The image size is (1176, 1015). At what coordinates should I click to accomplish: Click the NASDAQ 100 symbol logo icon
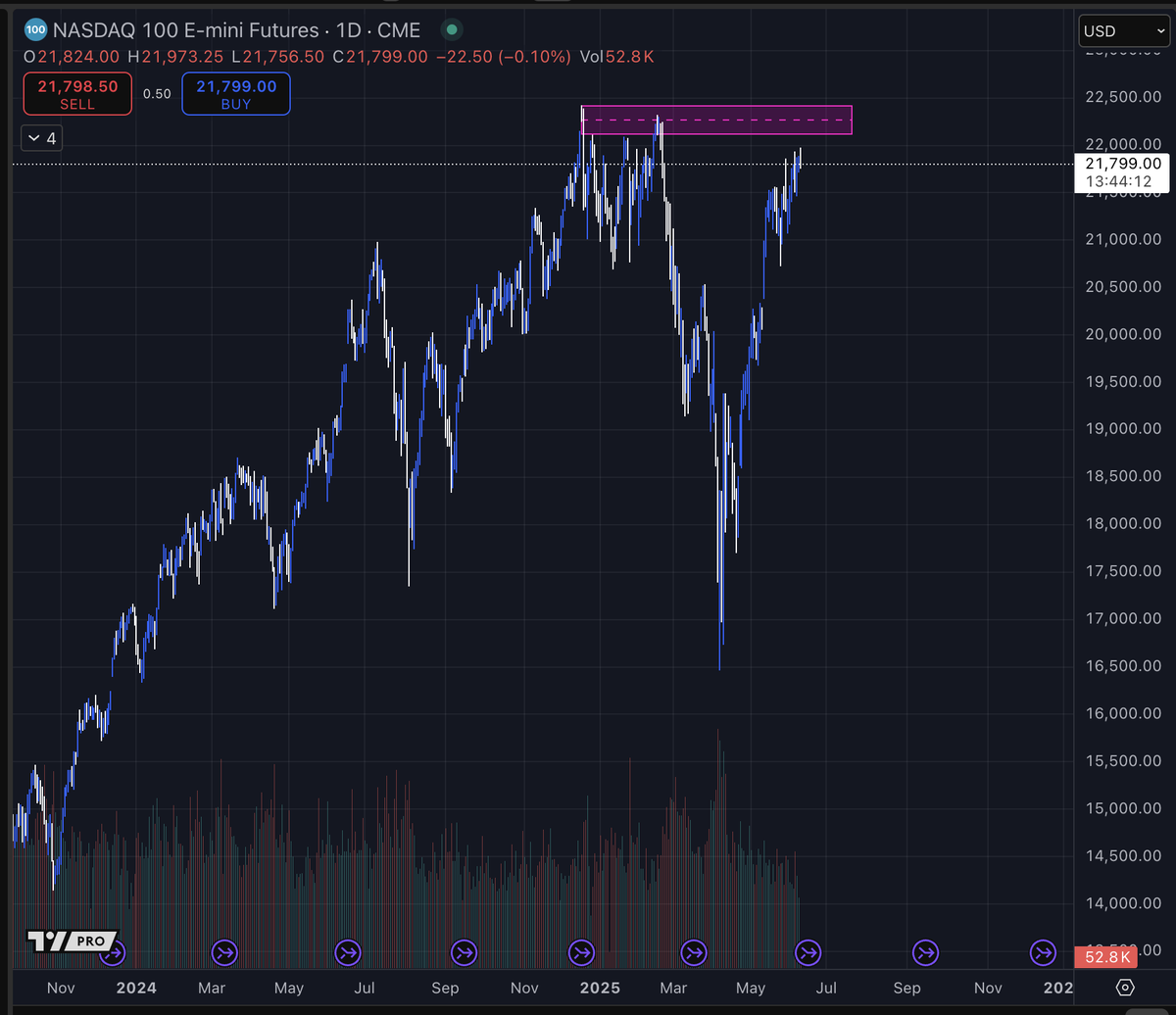click(x=35, y=31)
